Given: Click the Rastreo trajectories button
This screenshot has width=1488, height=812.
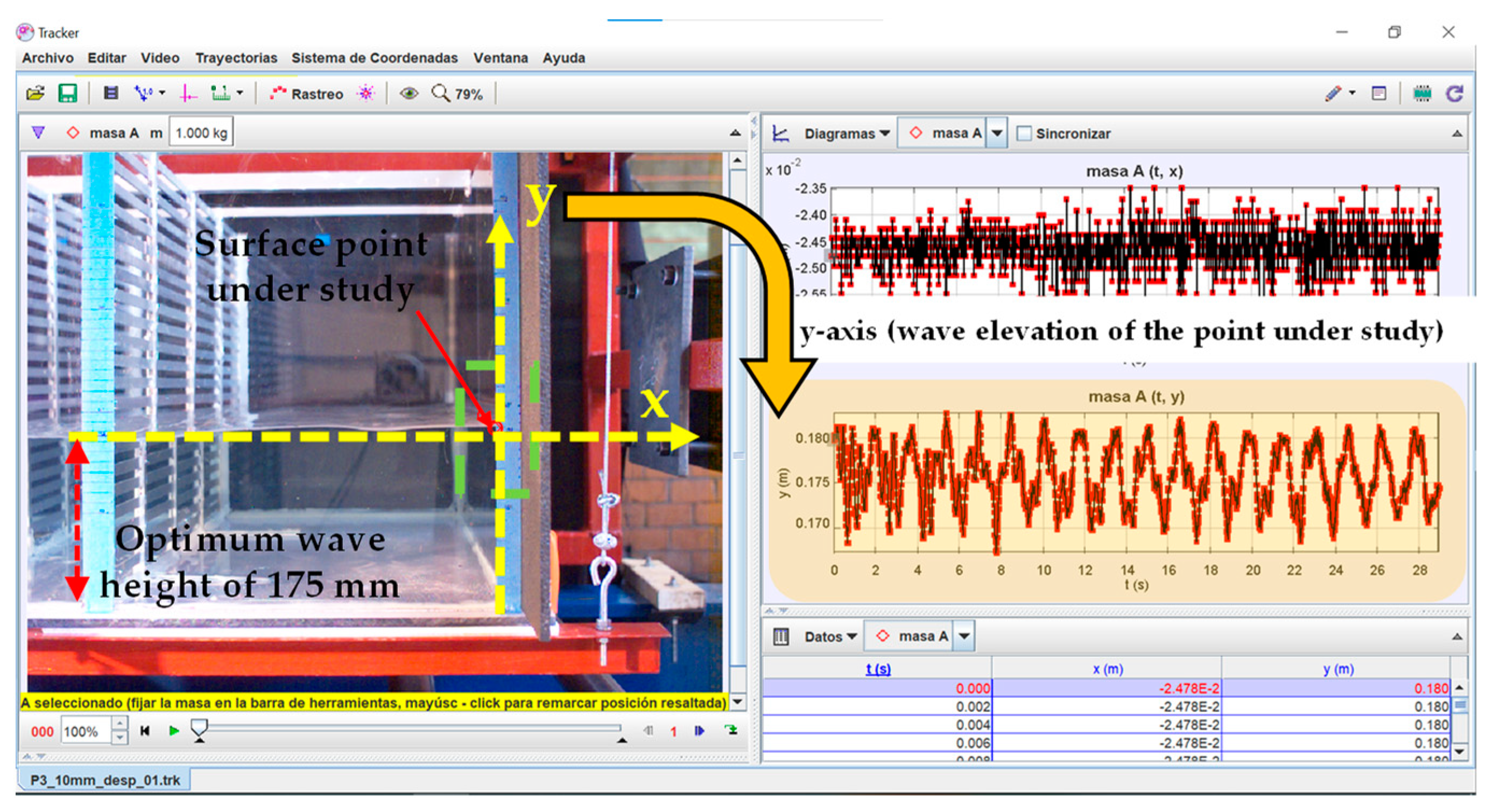Looking at the screenshot, I should pyautogui.click(x=307, y=94).
